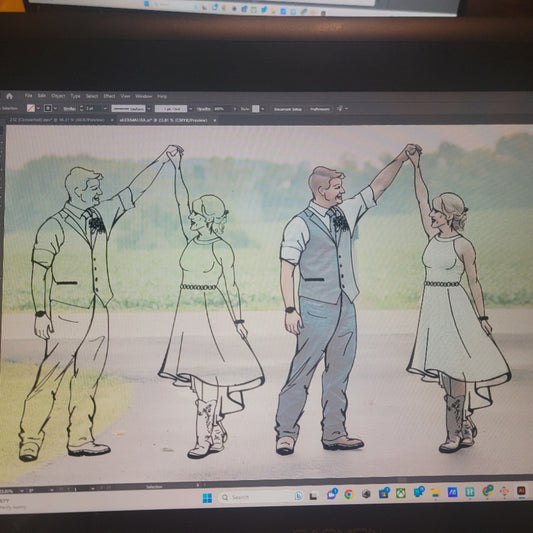Screen dimensions: 533x533
Task: Click the stroke weight stepper arrows
Action: [81, 108]
